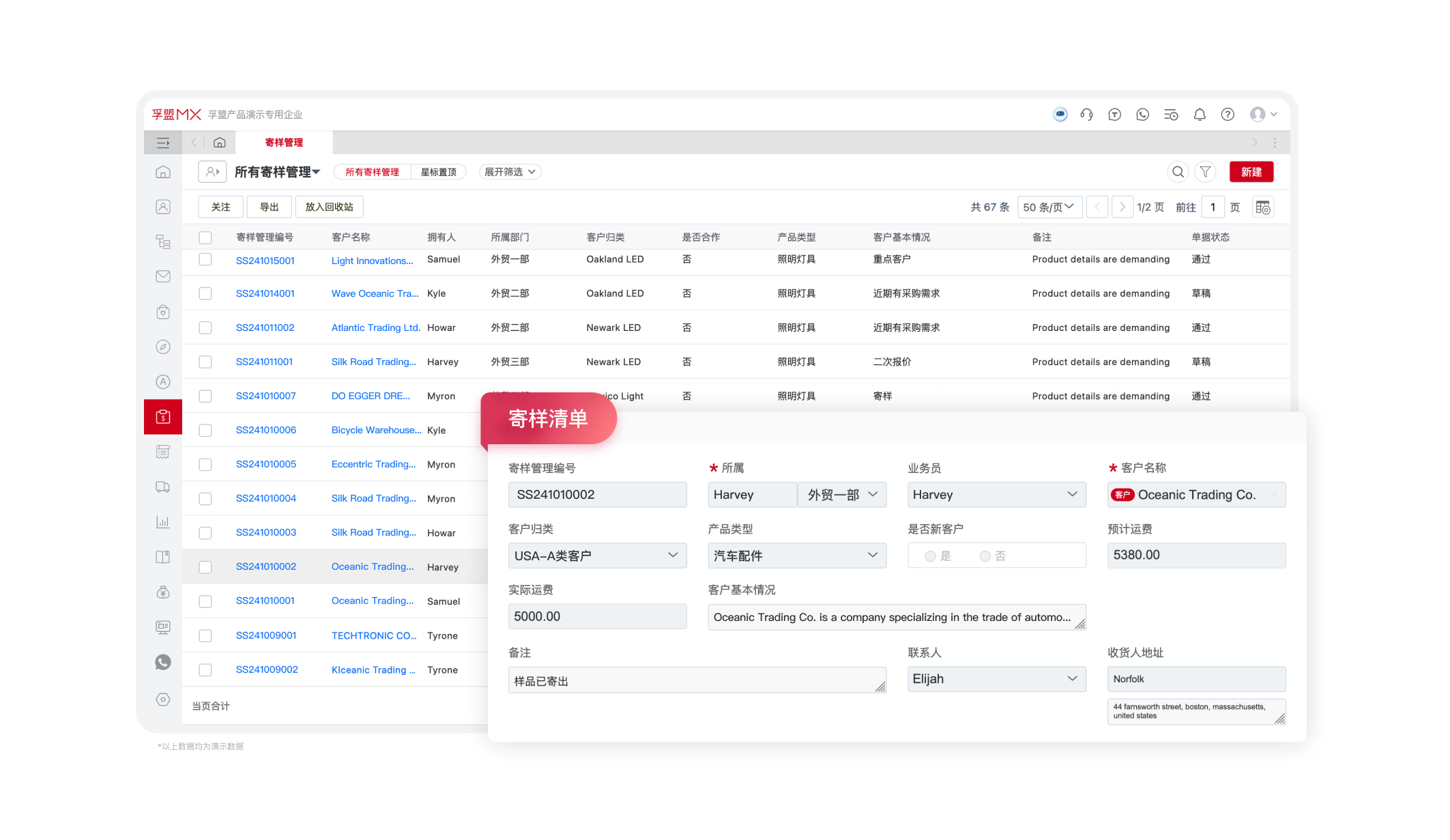Expand the 展开筛选 dropdown
The image size is (1450, 840).
click(x=510, y=172)
